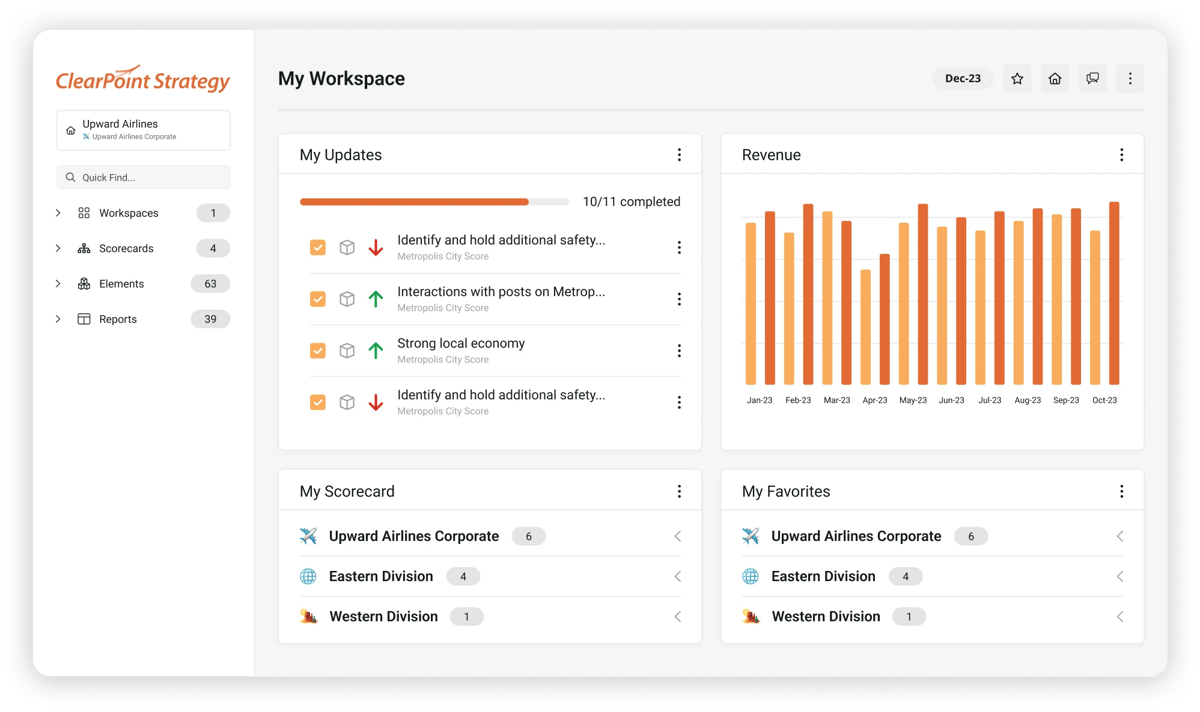Open the My Favorites panel three-dot menu

pyautogui.click(x=1121, y=491)
